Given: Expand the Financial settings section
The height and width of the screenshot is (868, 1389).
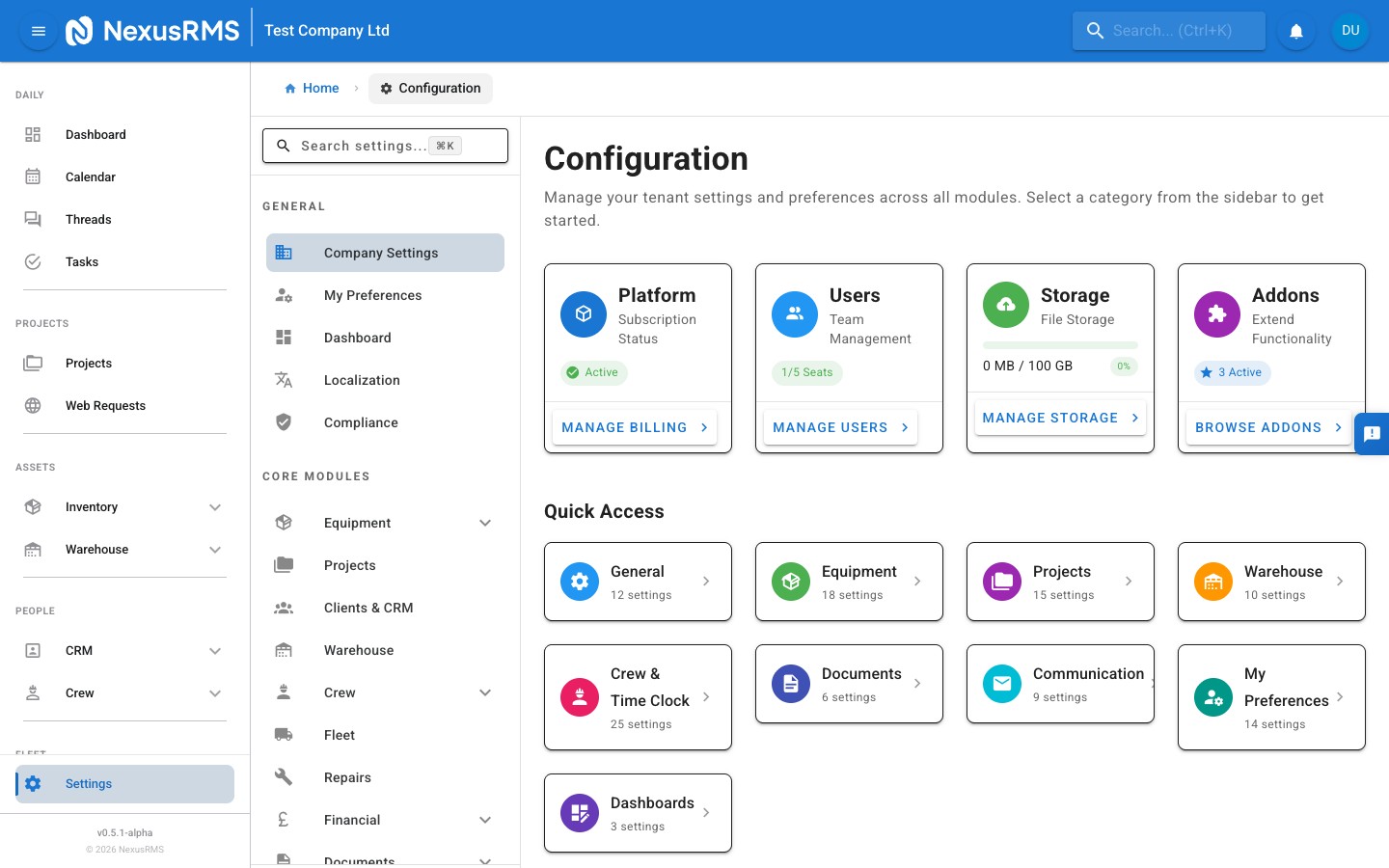Looking at the screenshot, I should pos(485,819).
